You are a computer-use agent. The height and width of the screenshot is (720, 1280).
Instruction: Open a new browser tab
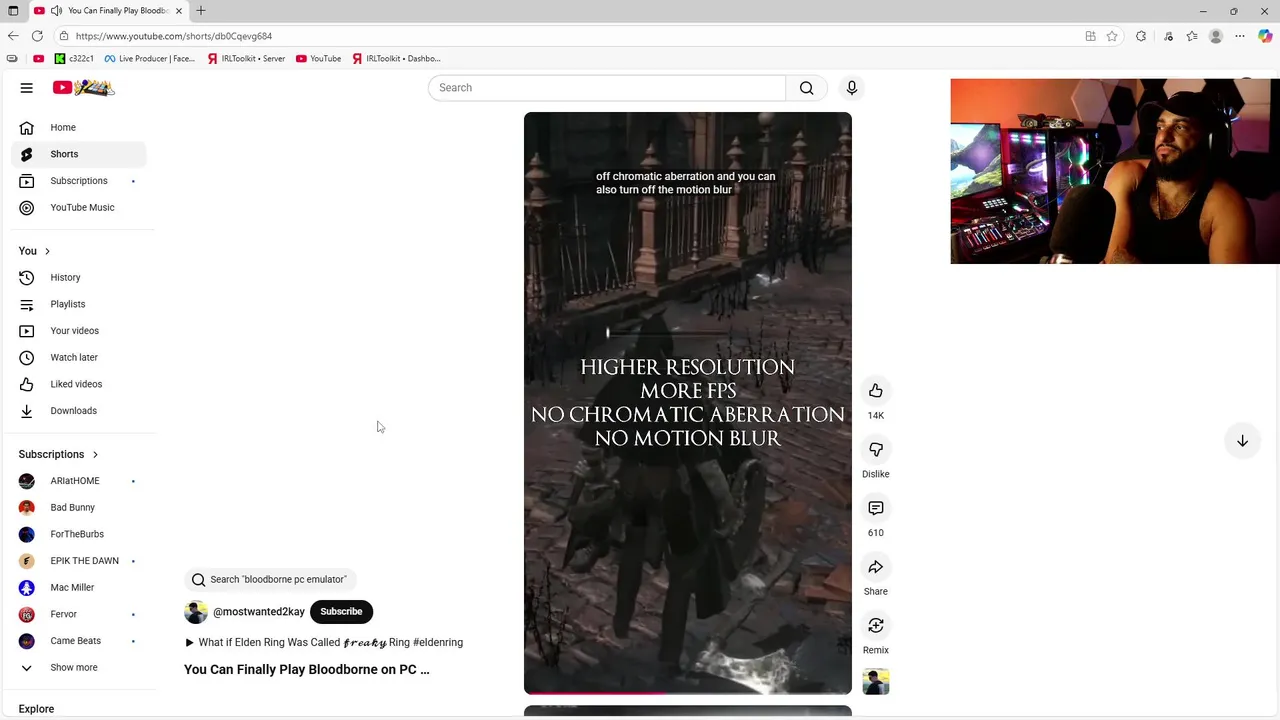(201, 11)
